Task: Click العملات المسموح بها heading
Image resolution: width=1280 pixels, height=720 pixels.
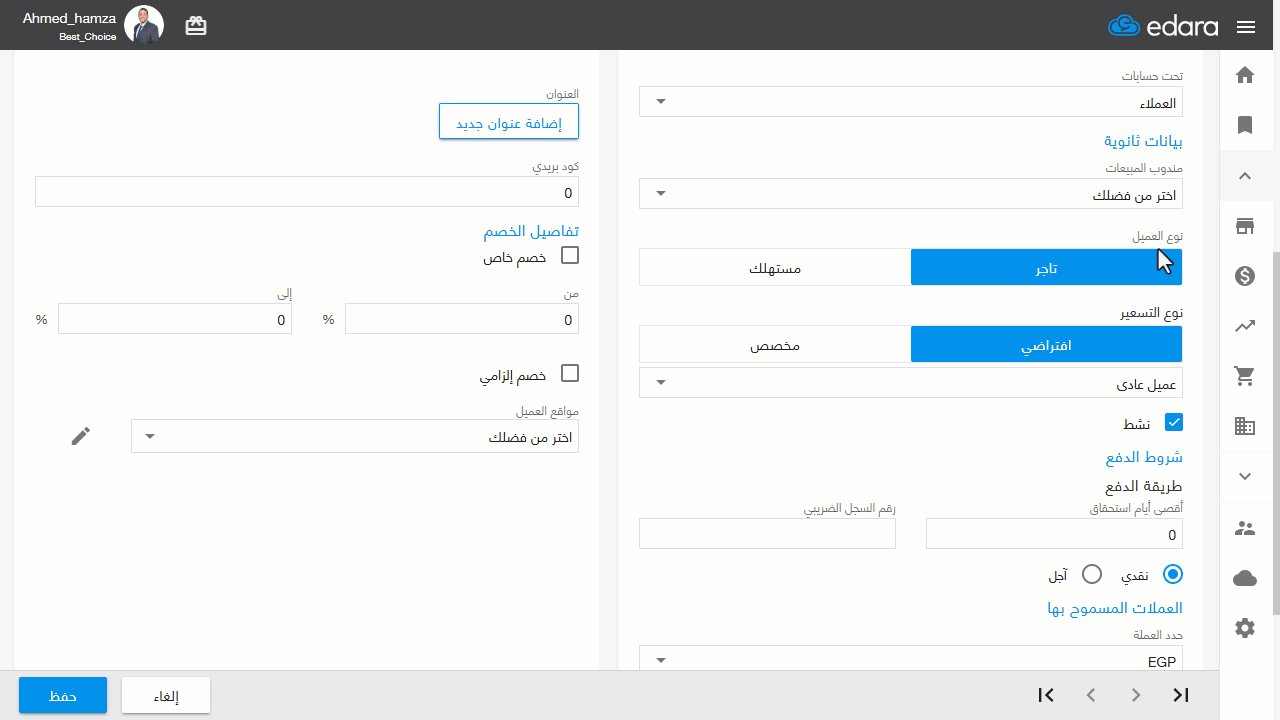Action: pyautogui.click(x=1115, y=608)
